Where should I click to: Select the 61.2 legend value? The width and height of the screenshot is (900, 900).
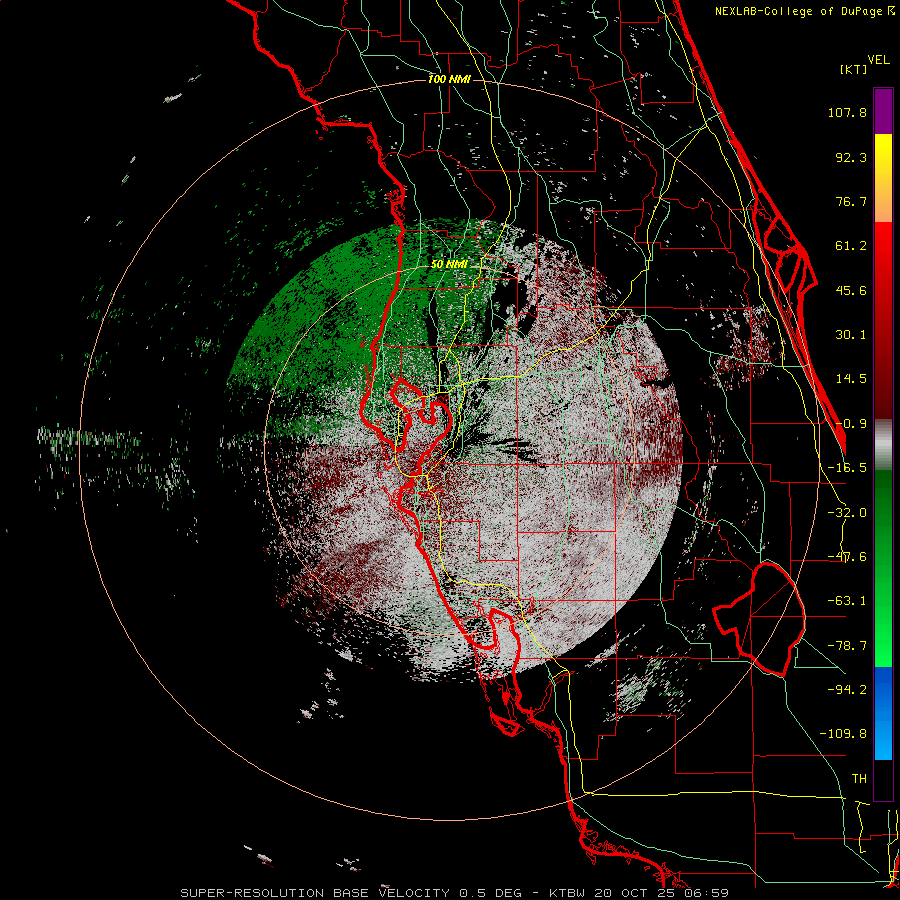(851, 246)
